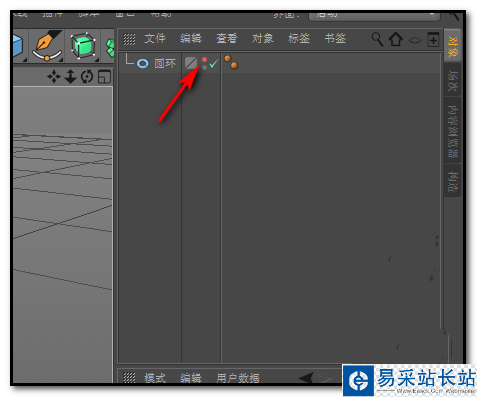Select the 圆环 object in the tree
This screenshot has width=477, height=397.
pyautogui.click(x=165, y=63)
